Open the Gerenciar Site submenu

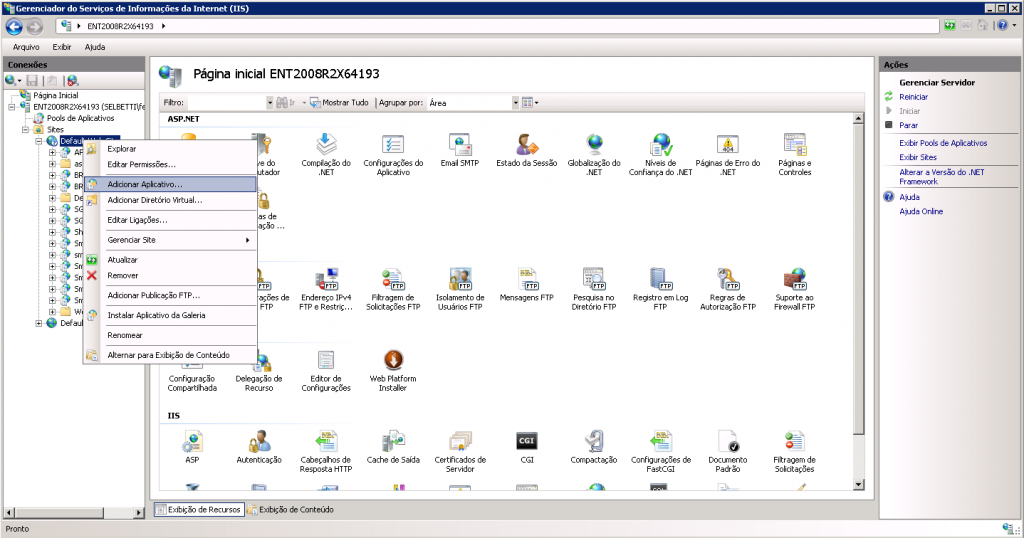[x=170, y=240]
